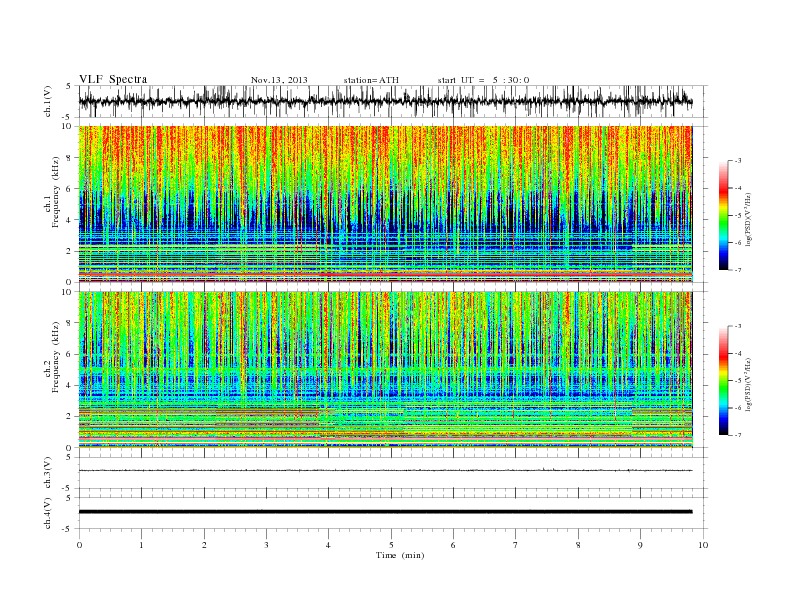The width and height of the screenshot is (792, 612).
Task: Click the "1" tick on the time axis
Action: tap(141, 545)
